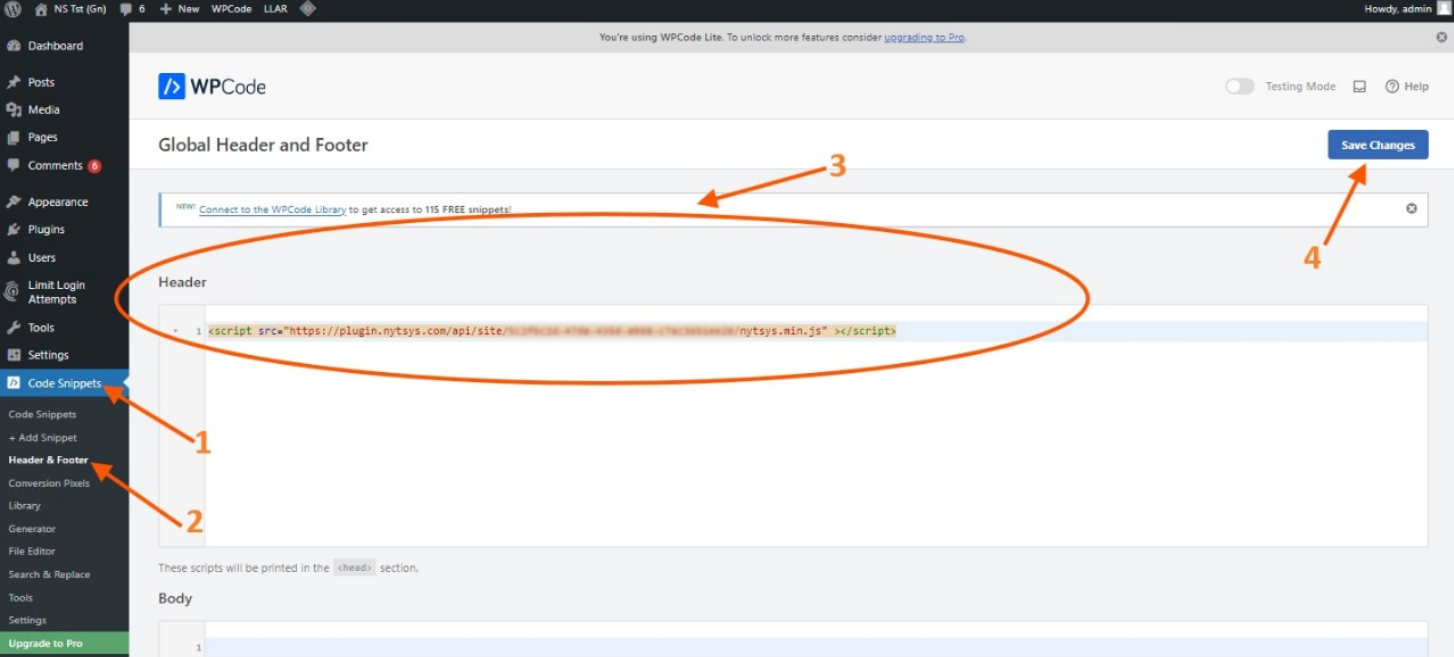Click the Posts pin icon
Viewport: 1454px width, 657px height.
pyautogui.click(x=14, y=83)
